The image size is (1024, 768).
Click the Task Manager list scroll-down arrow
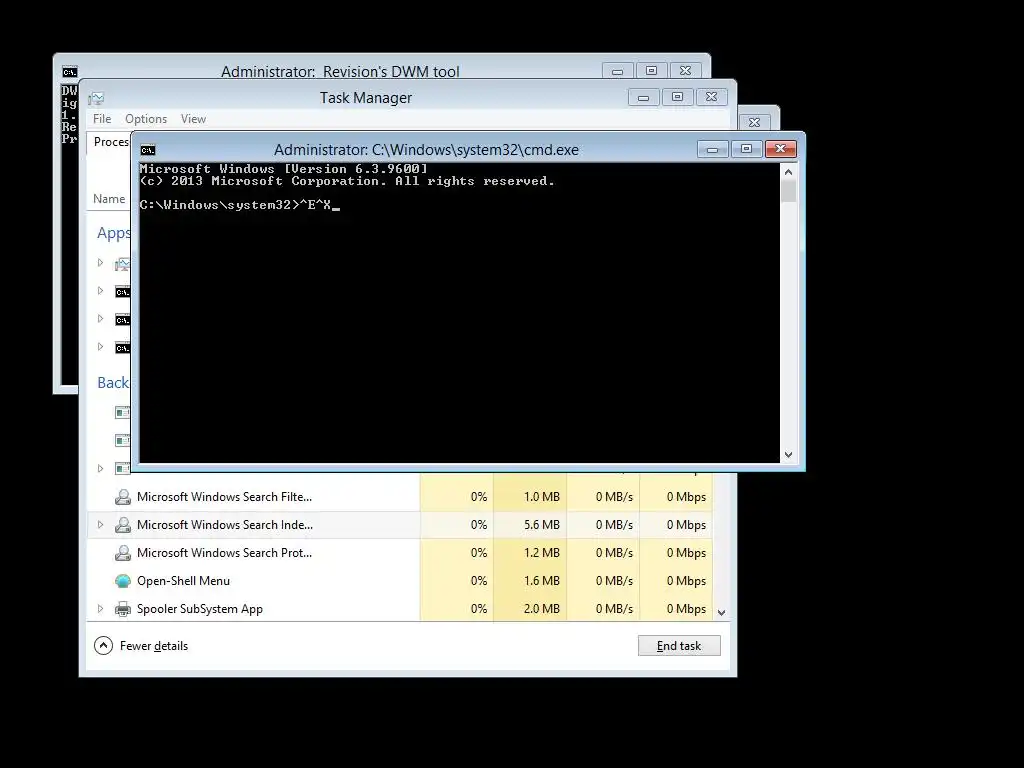722,613
